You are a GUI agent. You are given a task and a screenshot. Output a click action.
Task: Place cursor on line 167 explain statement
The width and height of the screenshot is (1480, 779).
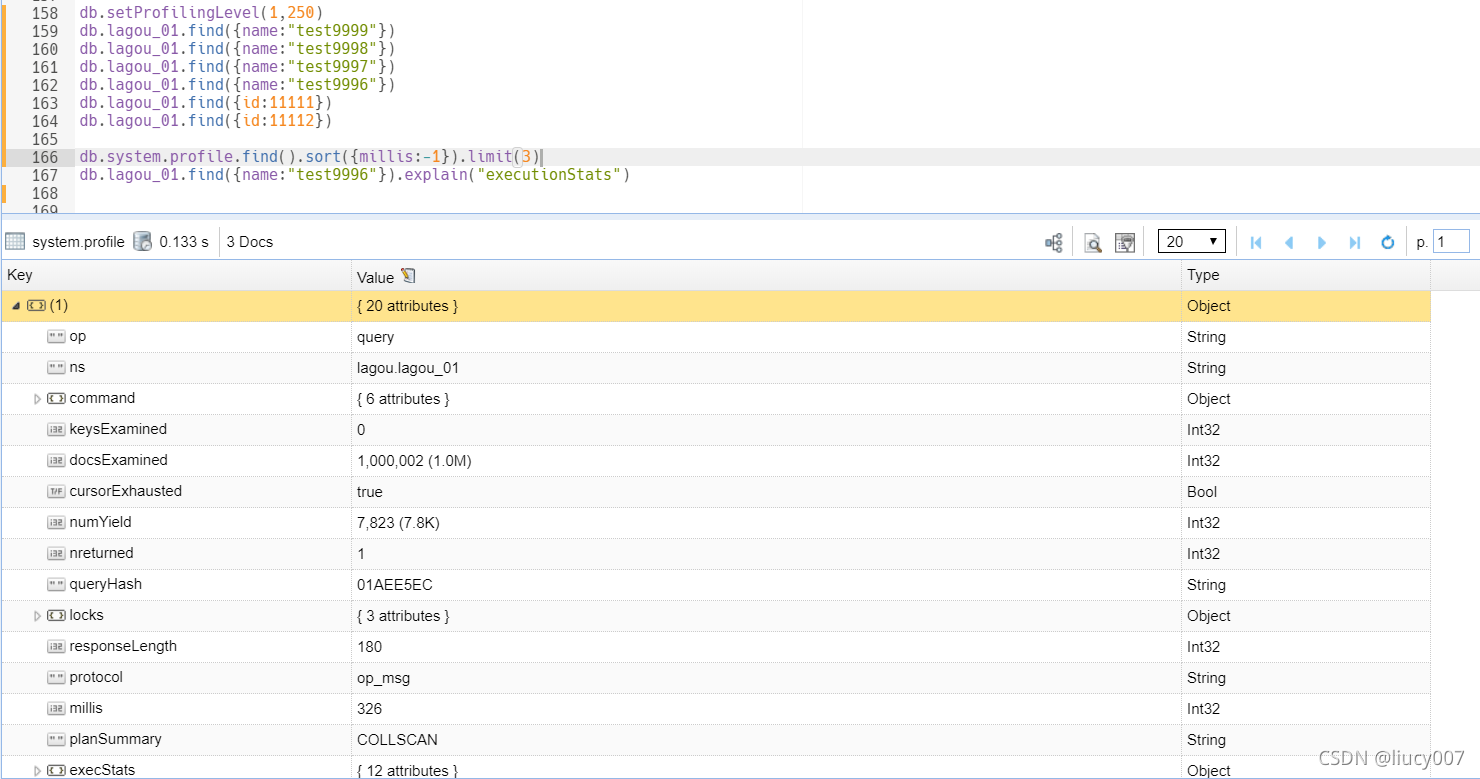pyautogui.click(x=355, y=175)
